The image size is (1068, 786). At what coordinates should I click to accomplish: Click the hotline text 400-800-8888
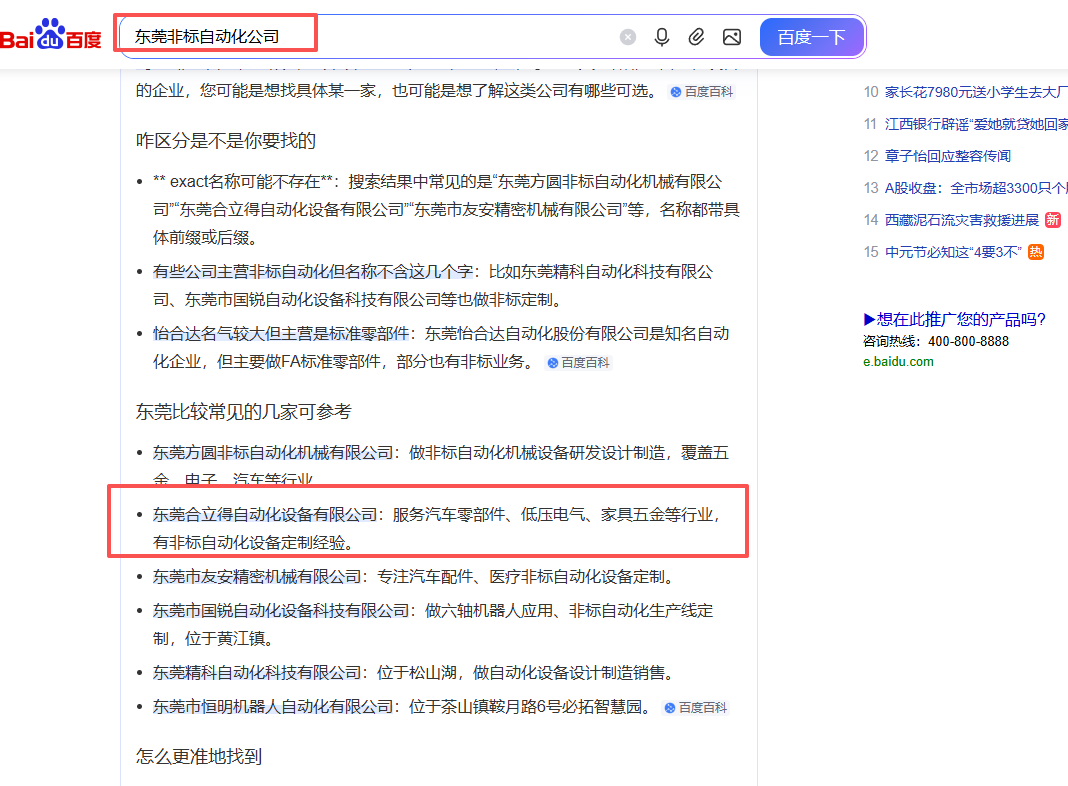pyautogui.click(x=969, y=341)
